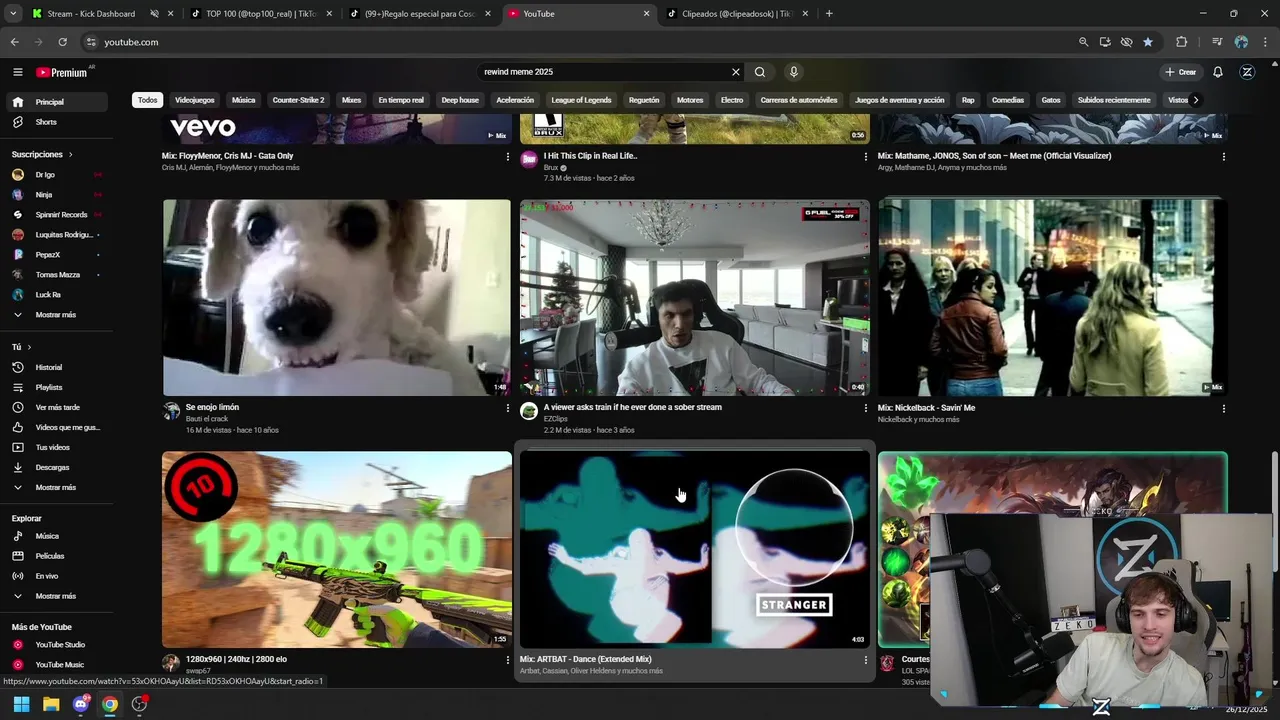
Task: Play the 1280x960 Counter-Strike thumbnail
Action: (x=337, y=549)
